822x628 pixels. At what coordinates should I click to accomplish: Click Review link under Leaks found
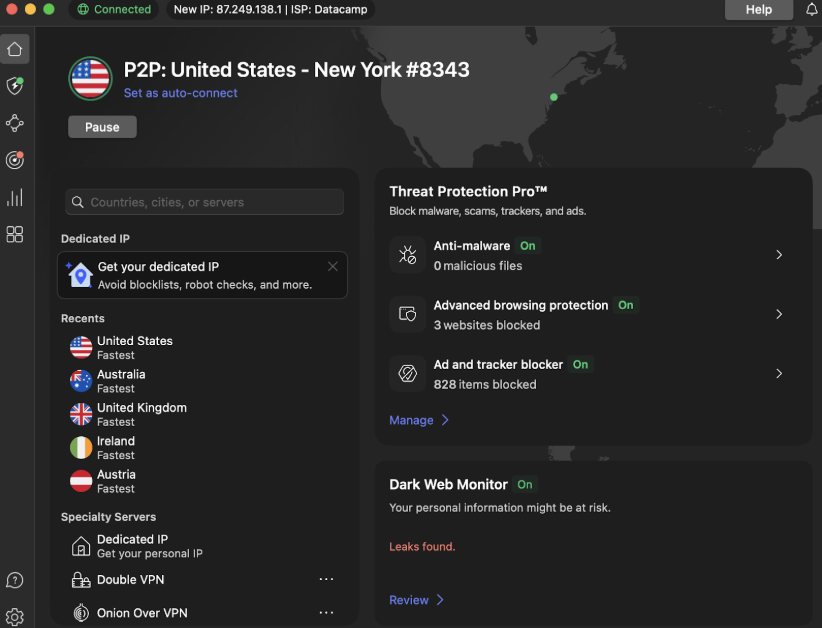point(408,600)
